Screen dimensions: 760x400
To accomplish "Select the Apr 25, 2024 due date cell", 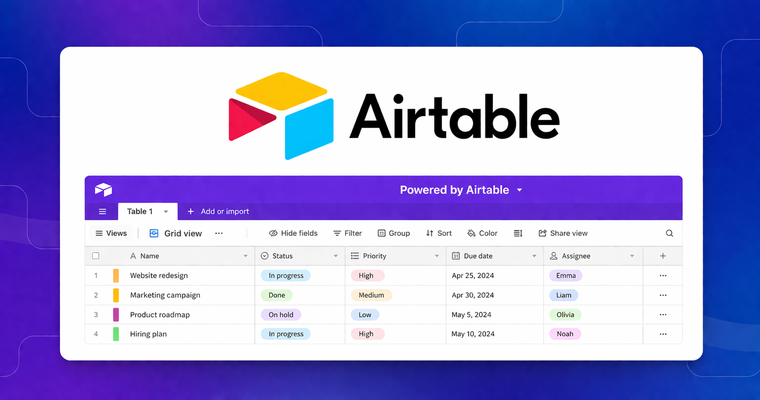I will click(495, 275).
